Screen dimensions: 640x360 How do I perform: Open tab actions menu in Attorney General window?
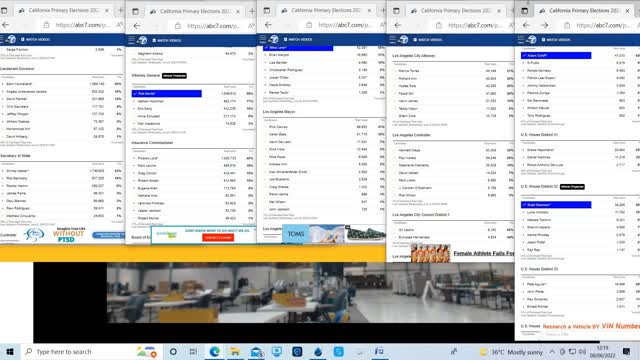click(136, 11)
